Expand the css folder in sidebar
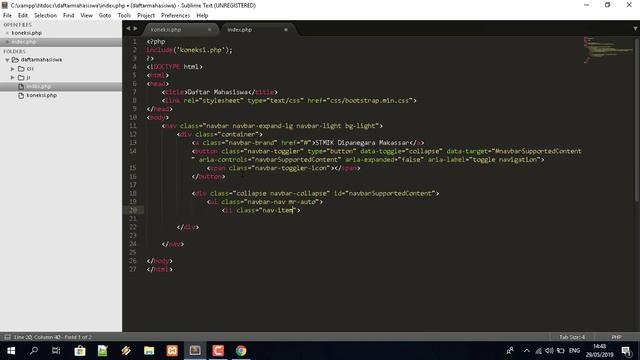Image resolution: width=640 pixels, height=360 pixels. click(x=13, y=69)
